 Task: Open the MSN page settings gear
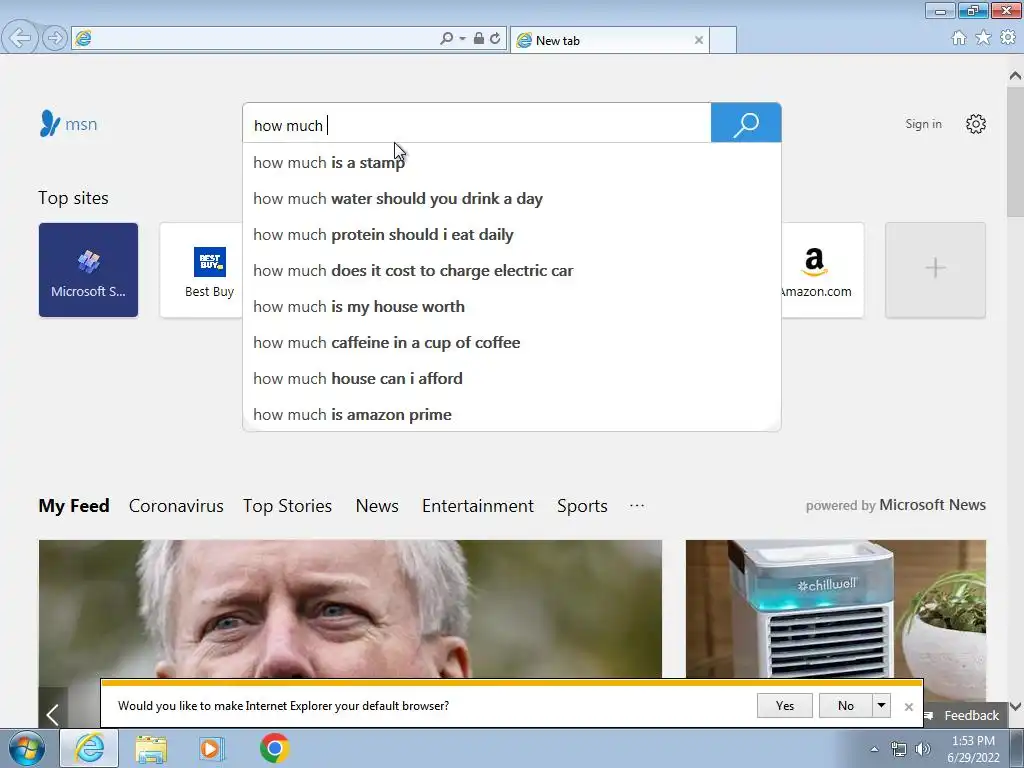pos(976,124)
